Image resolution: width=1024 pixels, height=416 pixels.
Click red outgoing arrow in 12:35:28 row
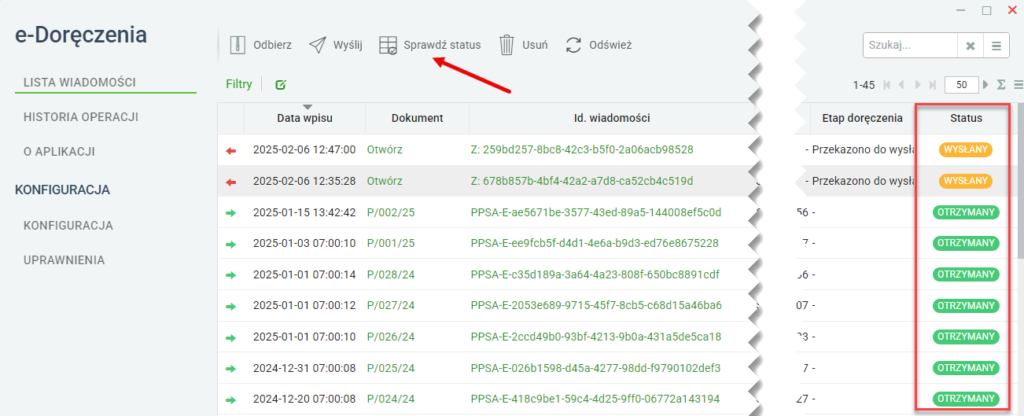(230, 181)
